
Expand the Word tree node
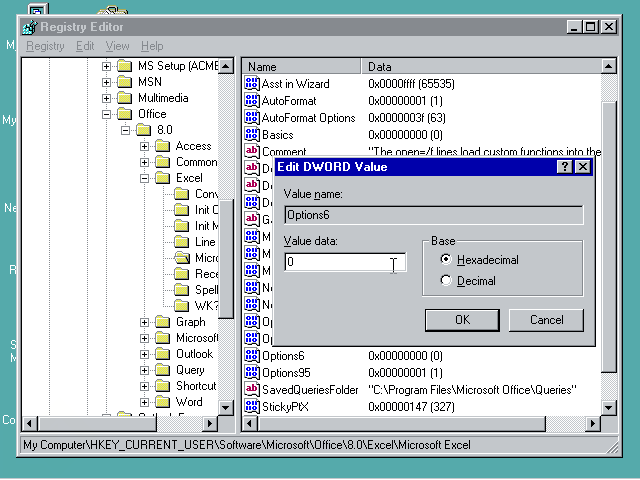[x=144, y=402]
